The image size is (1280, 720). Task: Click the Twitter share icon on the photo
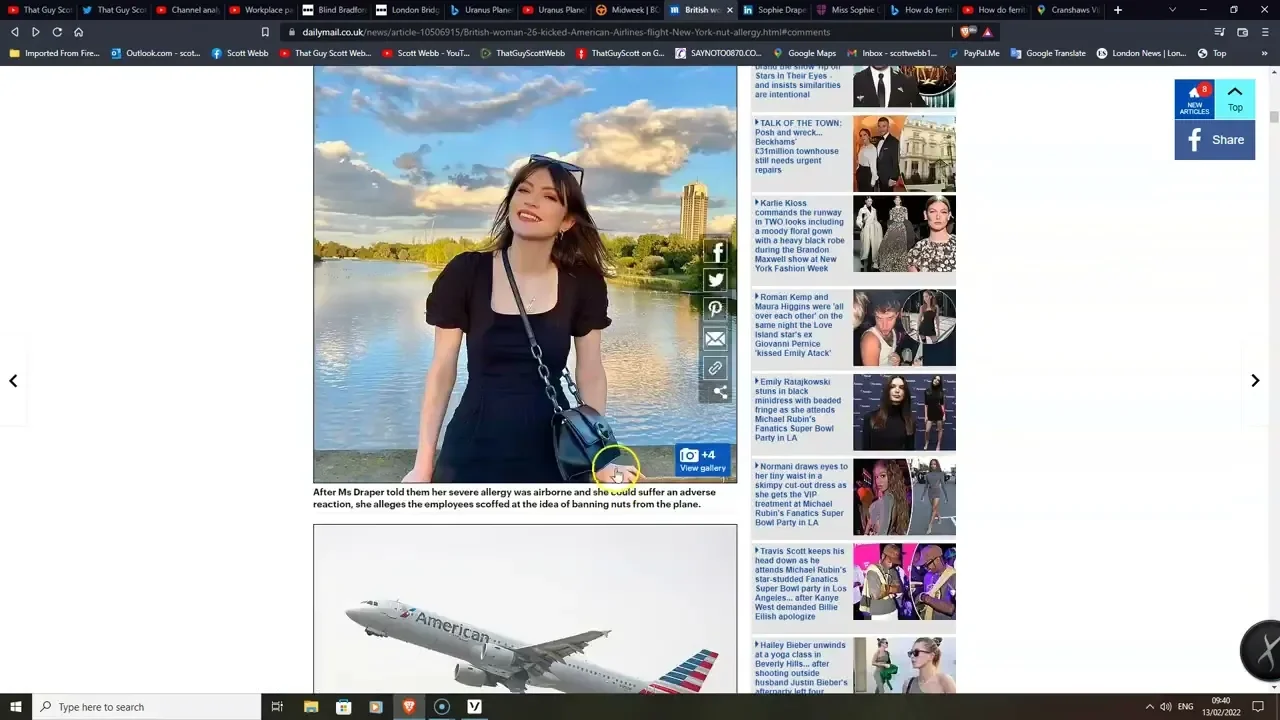715,281
